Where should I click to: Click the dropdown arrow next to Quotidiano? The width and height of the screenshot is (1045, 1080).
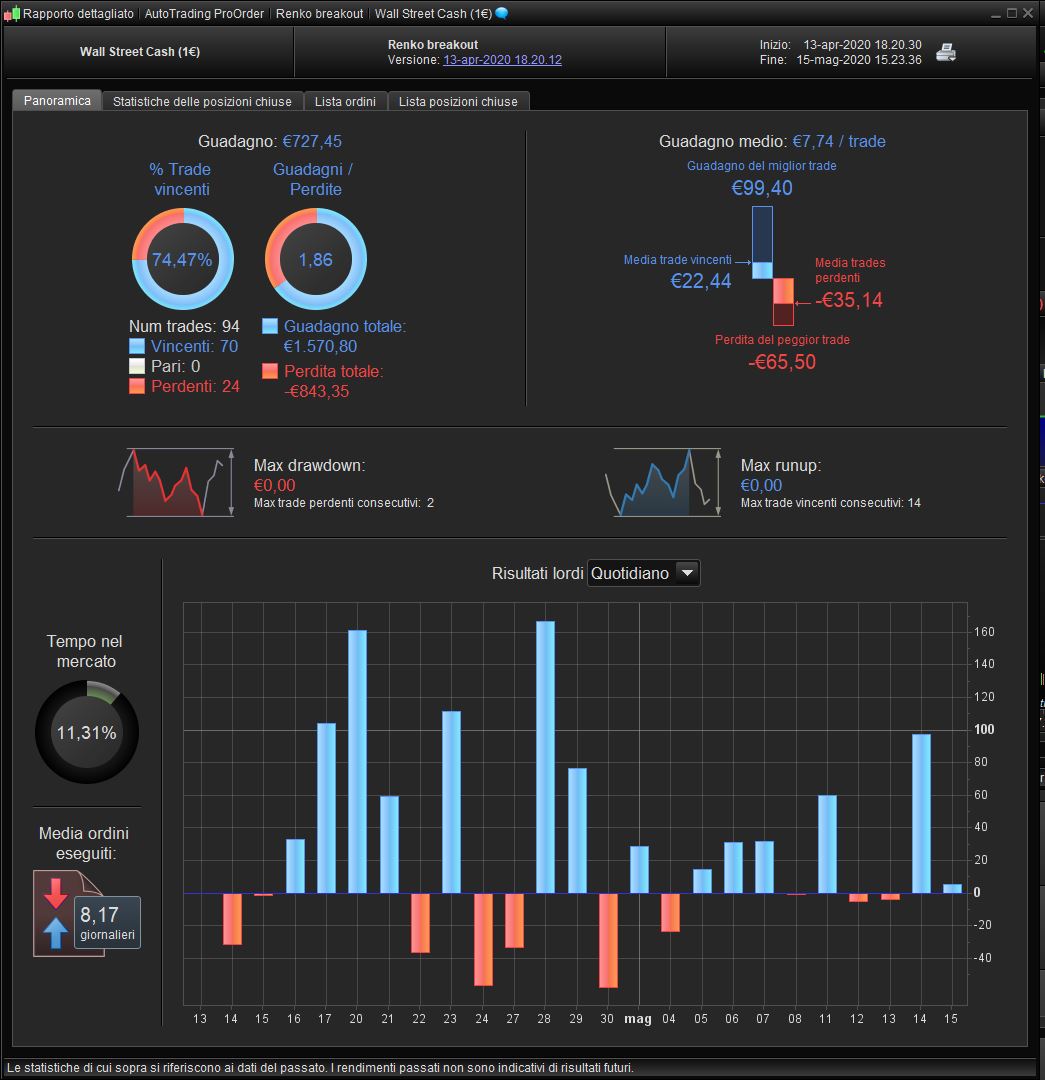[687, 573]
